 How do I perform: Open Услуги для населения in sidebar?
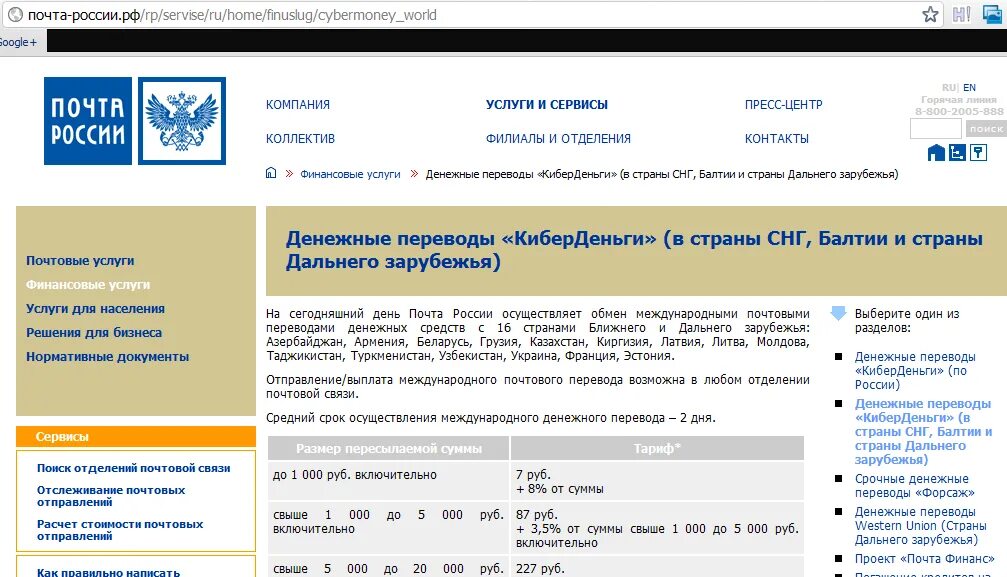(95, 308)
